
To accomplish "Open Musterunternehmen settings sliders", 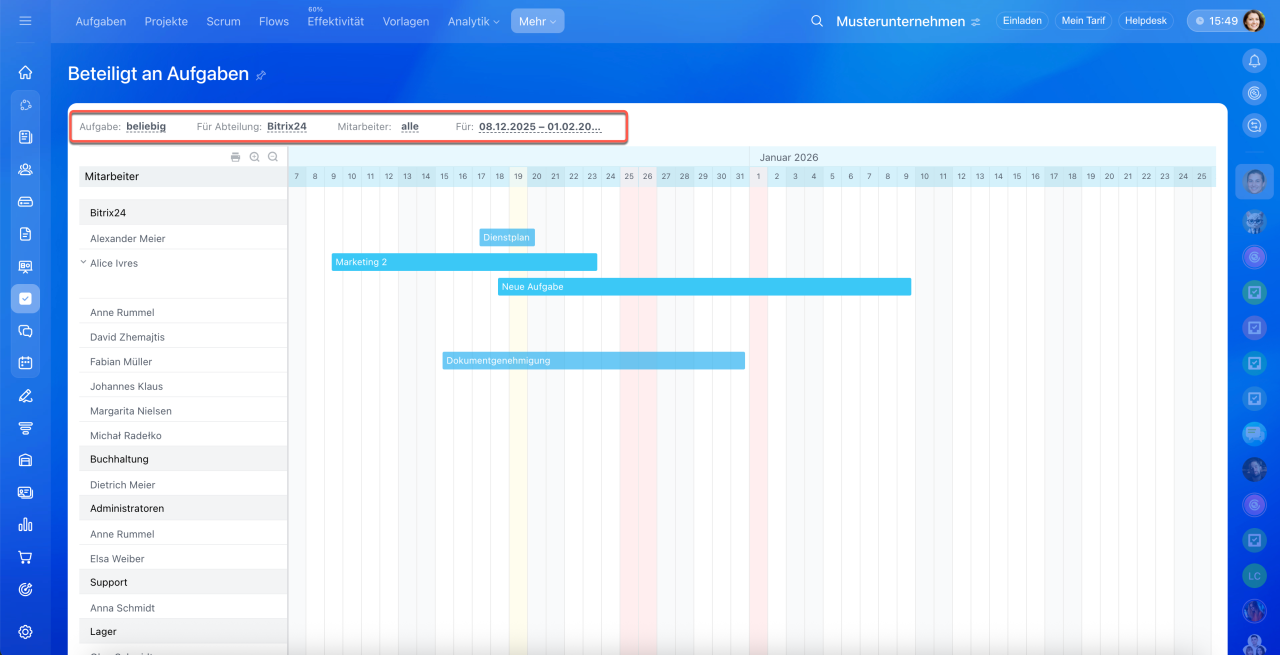I will 975,21.
